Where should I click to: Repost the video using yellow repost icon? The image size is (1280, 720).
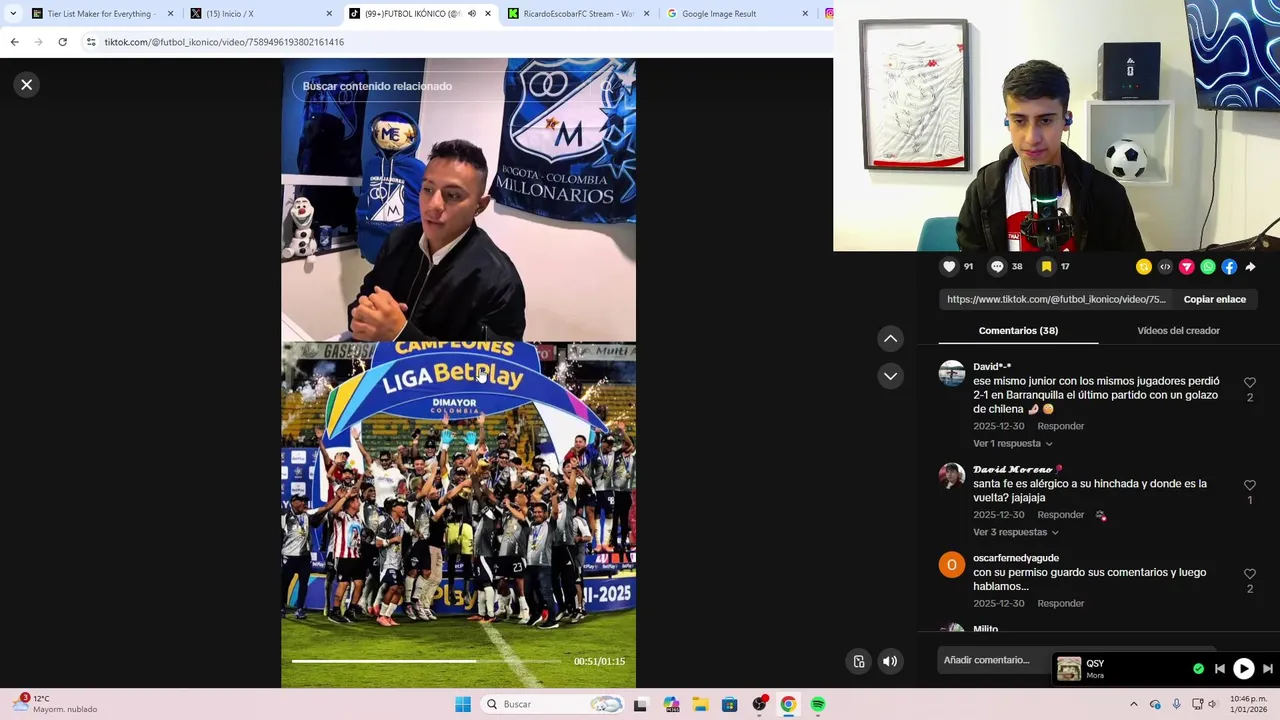click(x=1144, y=267)
